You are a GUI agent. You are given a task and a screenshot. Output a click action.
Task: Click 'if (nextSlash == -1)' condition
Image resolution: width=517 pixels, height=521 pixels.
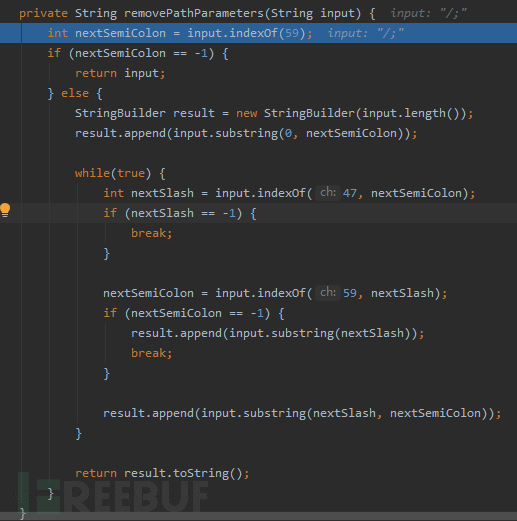click(180, 213)
